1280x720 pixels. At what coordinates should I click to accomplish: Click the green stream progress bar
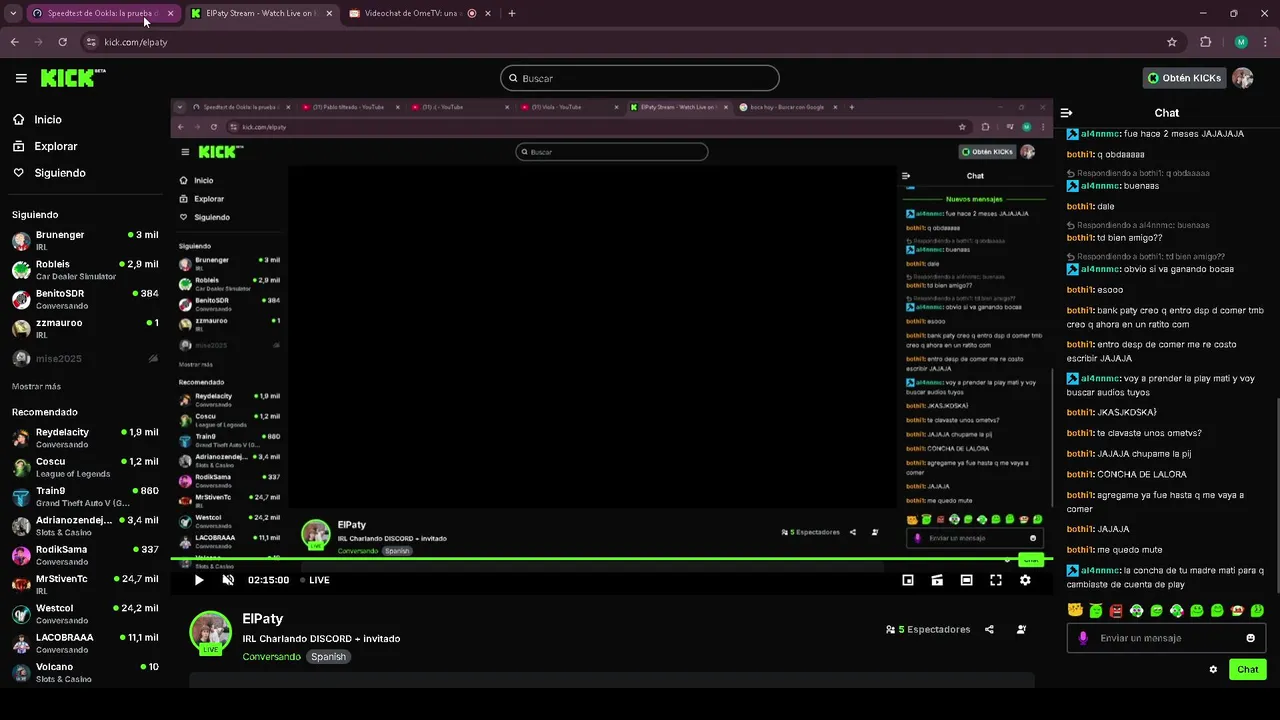(610, 559)
